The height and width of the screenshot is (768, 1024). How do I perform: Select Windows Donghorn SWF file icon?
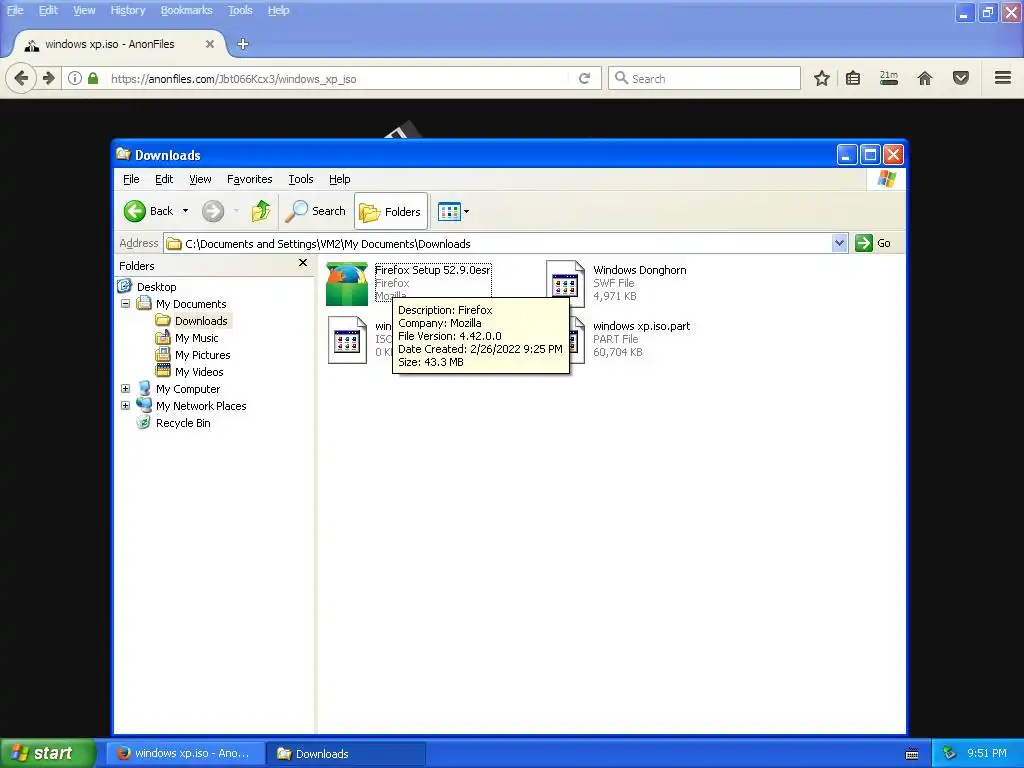(566, 284)
